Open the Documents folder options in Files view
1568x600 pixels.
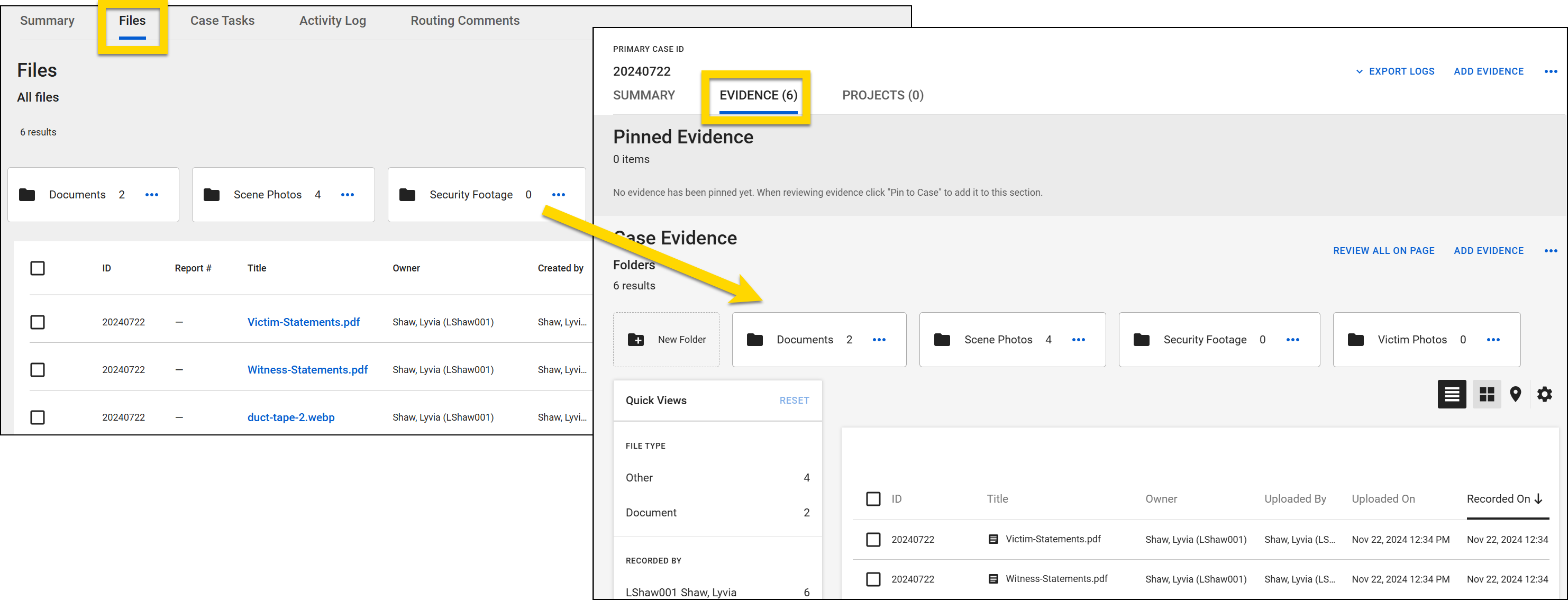point(152,195)
